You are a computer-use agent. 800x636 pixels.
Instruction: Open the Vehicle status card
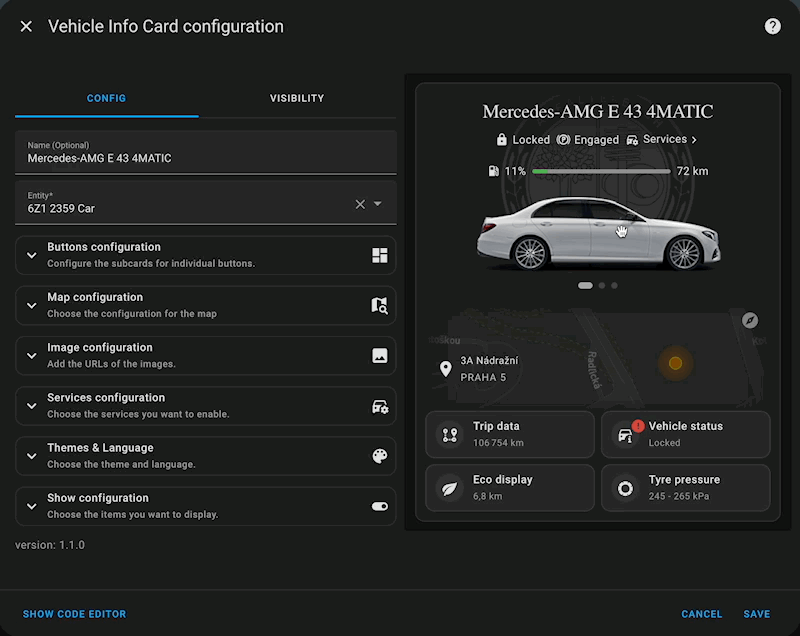(x=685, y=435)
